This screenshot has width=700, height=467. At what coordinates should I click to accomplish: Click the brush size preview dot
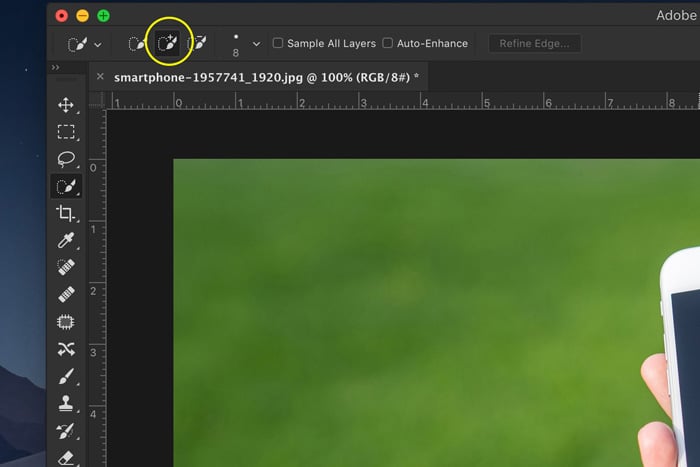point(236,37)
